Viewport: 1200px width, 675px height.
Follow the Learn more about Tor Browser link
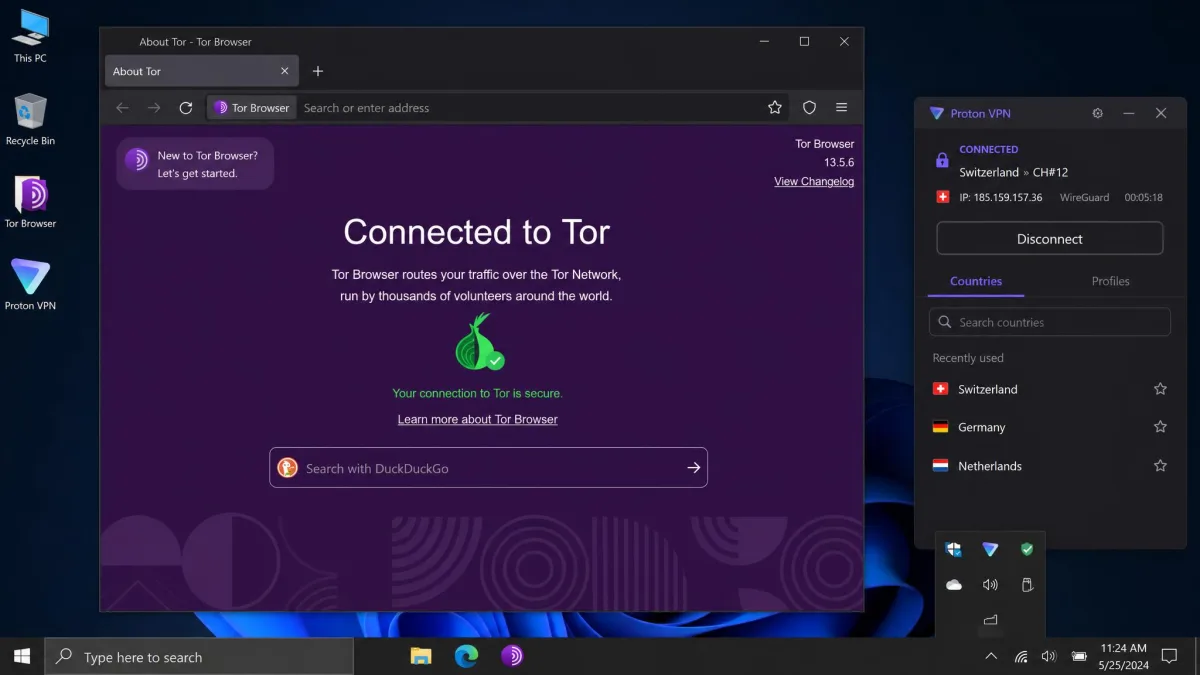[478, 419]
